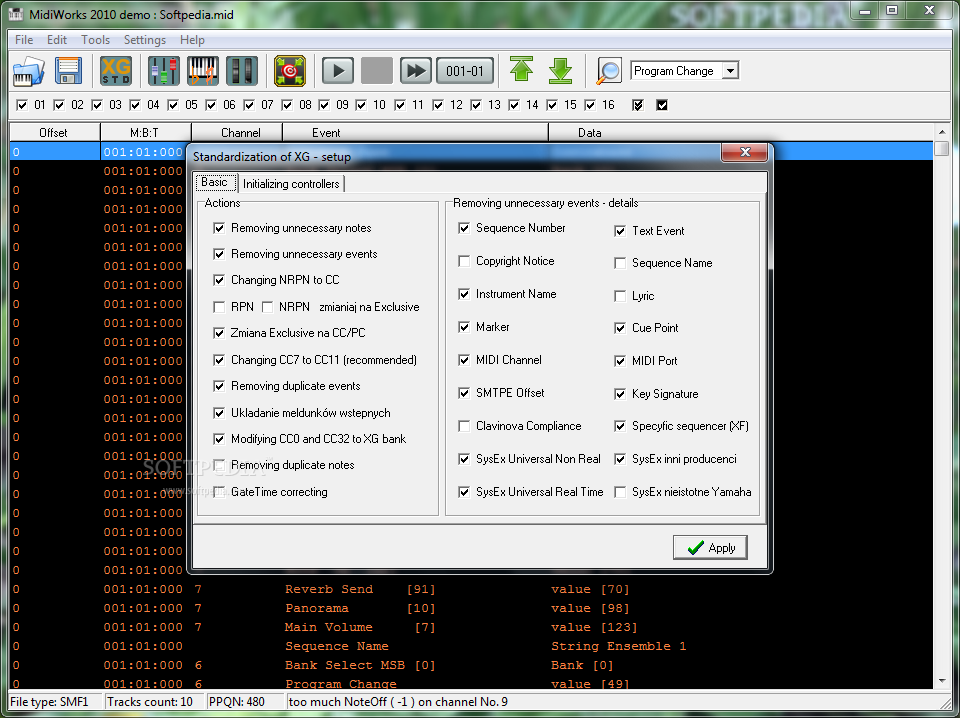This screenshot has height=718, width=960.
Task: Enable SysEx nieistotne Yamaha
Action: click(x=620, y=492)
